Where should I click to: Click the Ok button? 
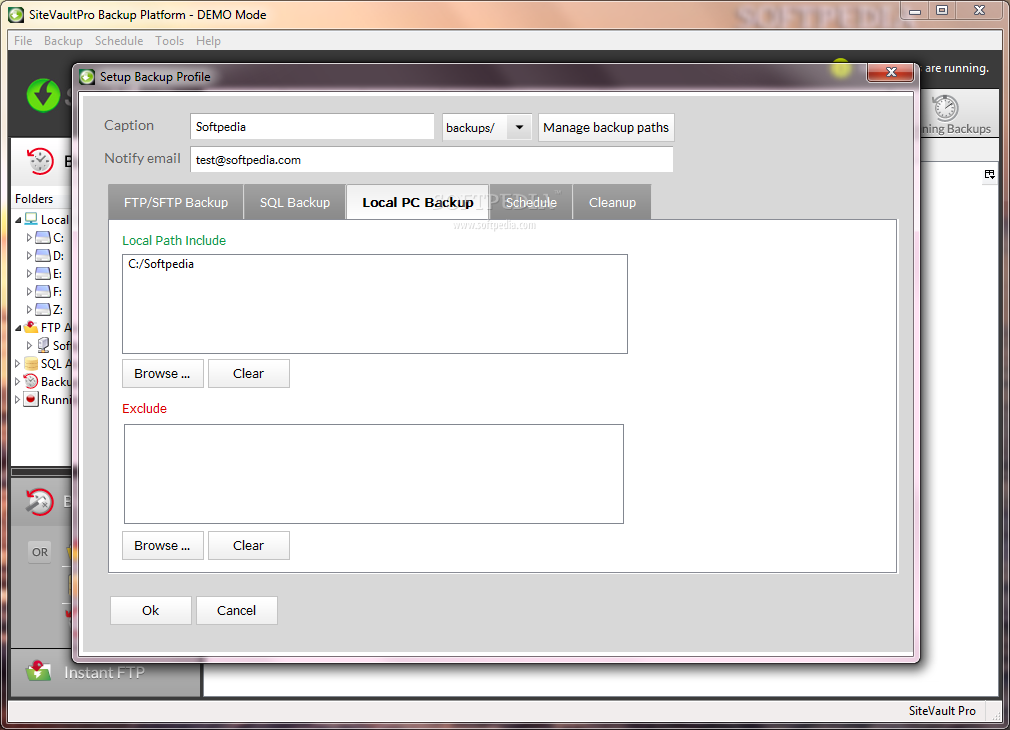coord(151,610)
